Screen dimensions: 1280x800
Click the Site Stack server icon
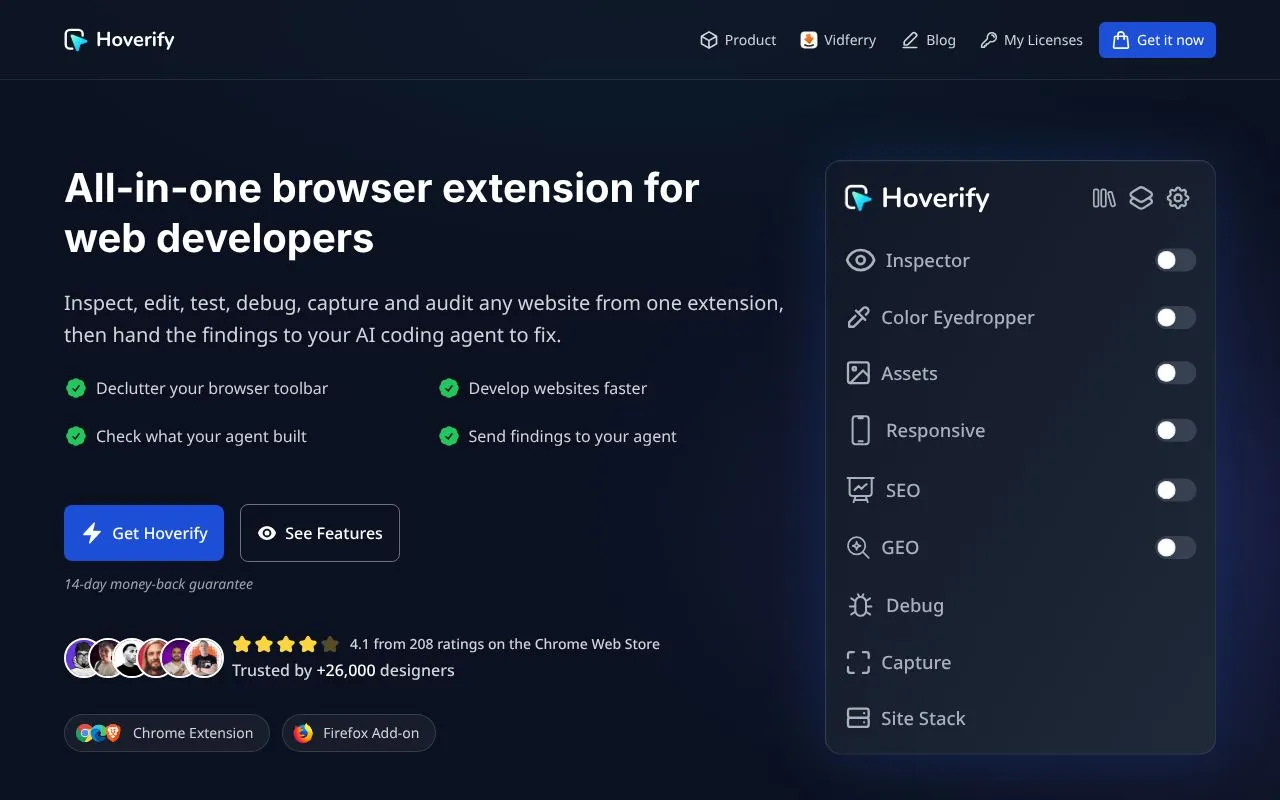click(858, 718)
